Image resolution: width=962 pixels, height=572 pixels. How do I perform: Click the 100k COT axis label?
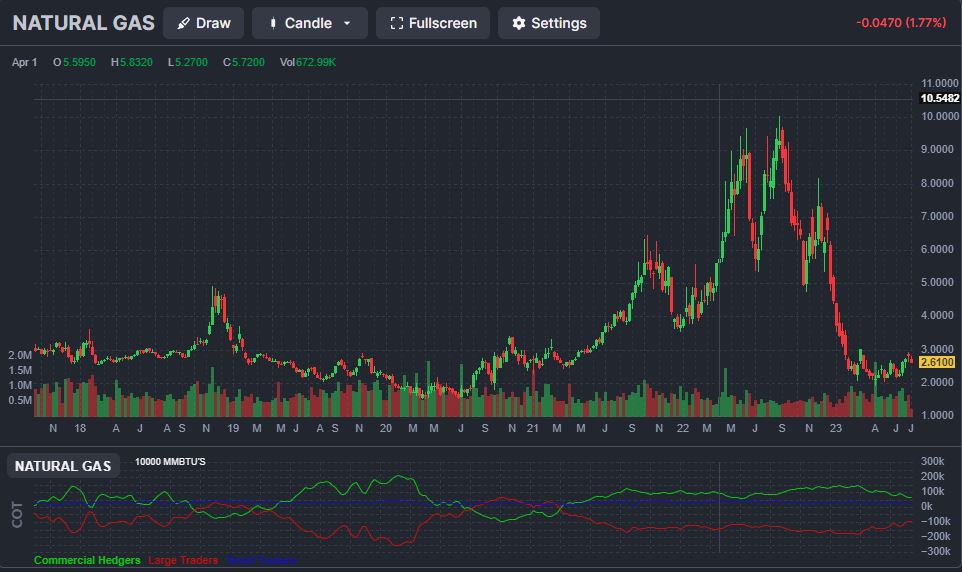933,492
